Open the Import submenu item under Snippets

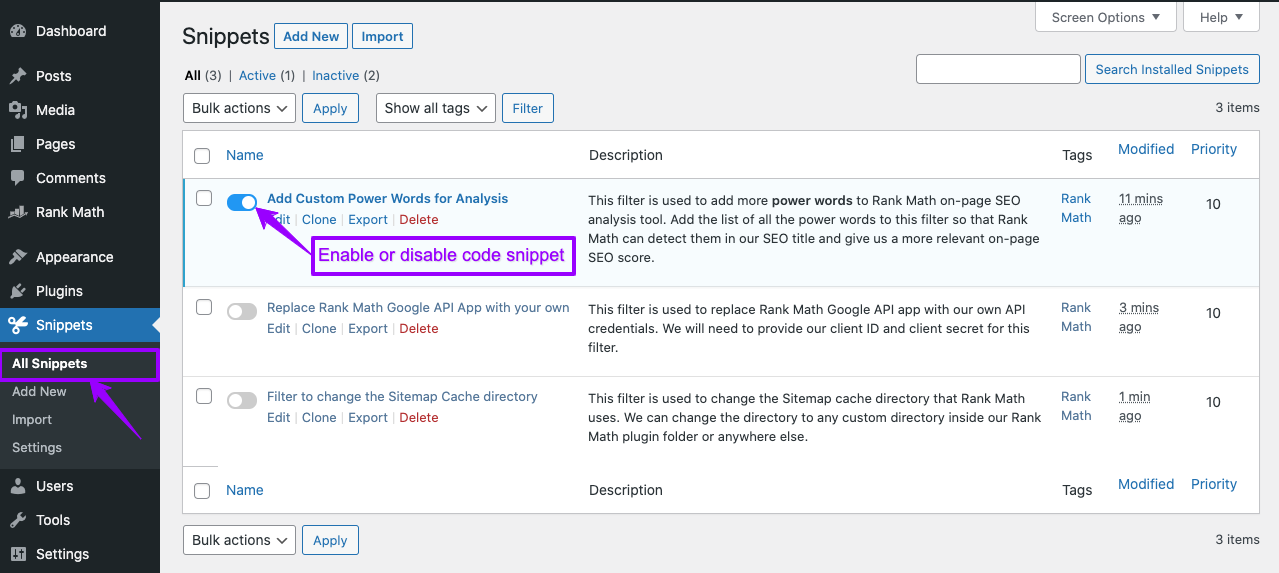point(32,420)
